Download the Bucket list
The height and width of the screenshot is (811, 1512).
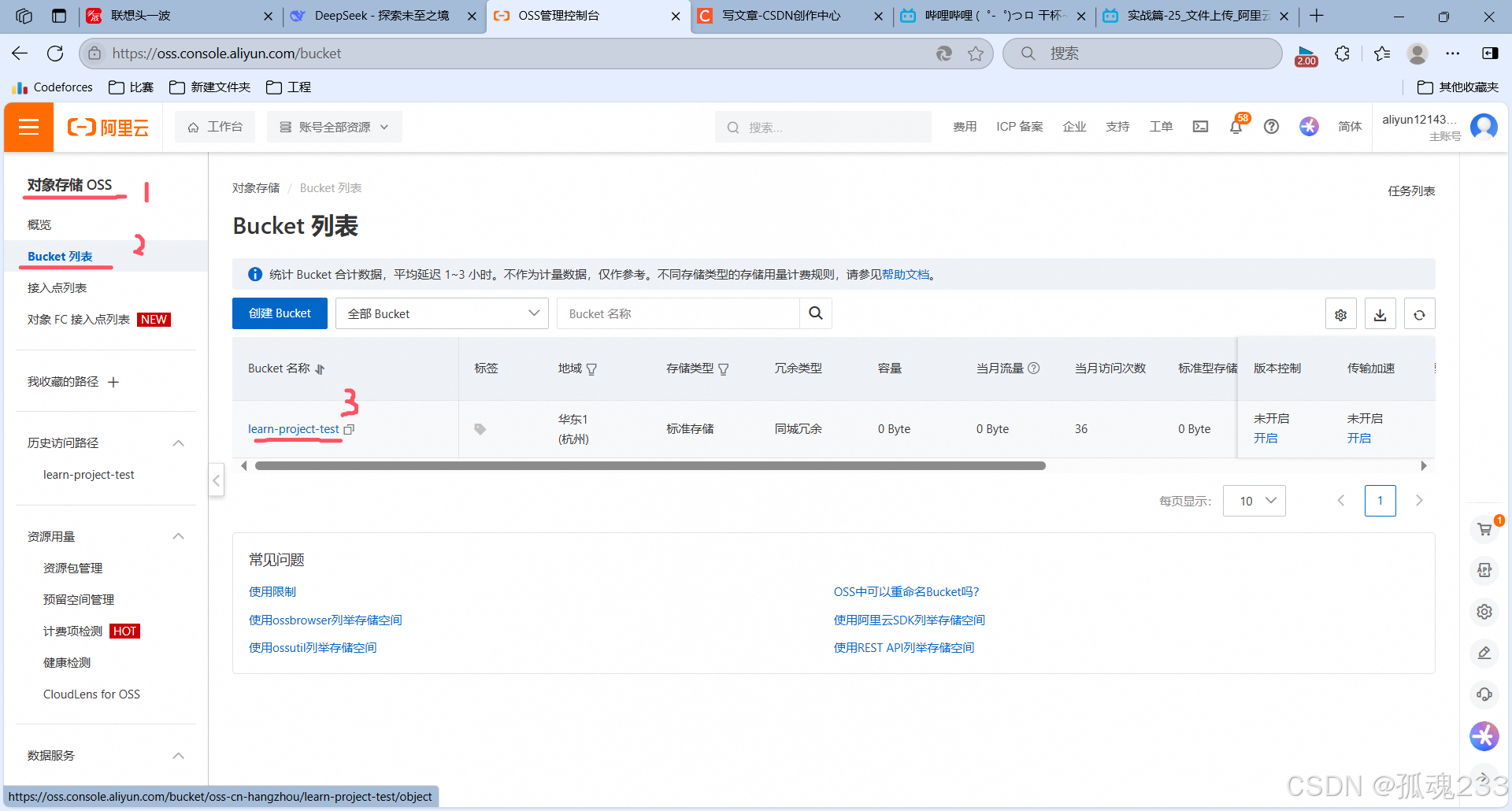coord(1380,314)
